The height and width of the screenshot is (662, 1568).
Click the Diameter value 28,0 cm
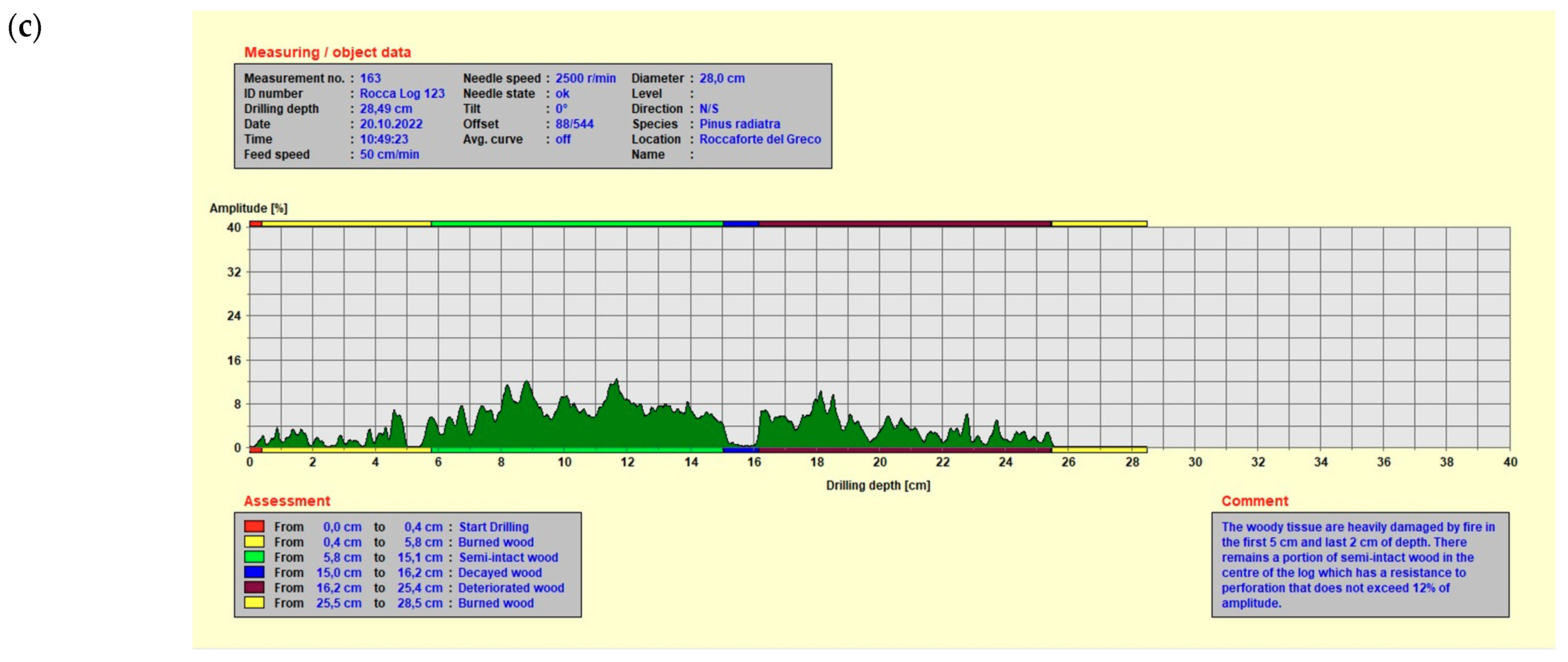point(721,78)
